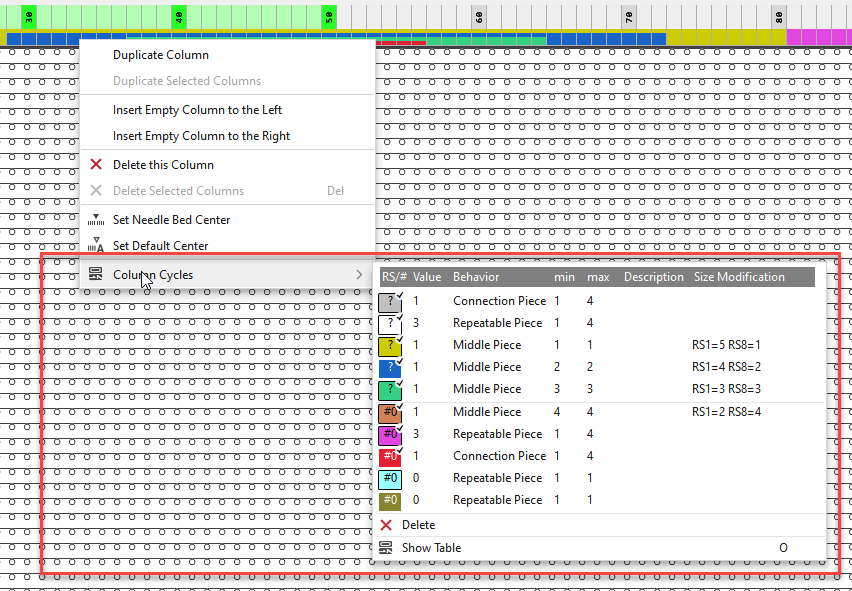Pick the magenta #0 Repeatable Piece swatch
Viewport: 852px width, 591px height.
tap(390, 434)
